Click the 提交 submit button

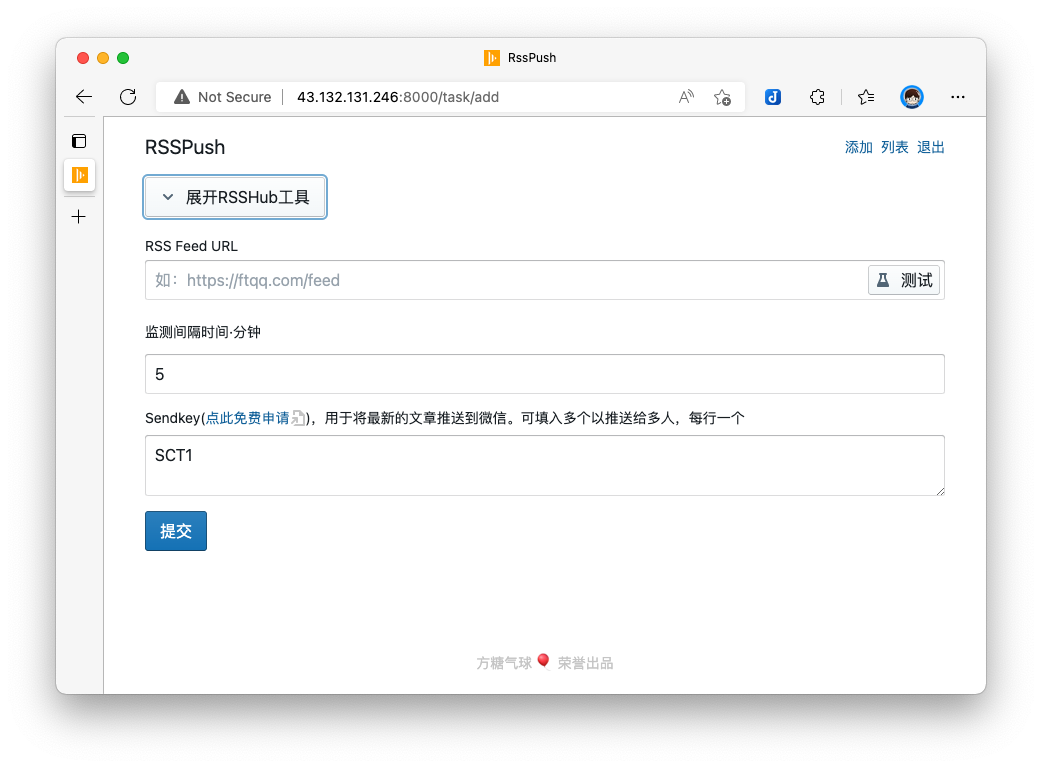(176, 531)
